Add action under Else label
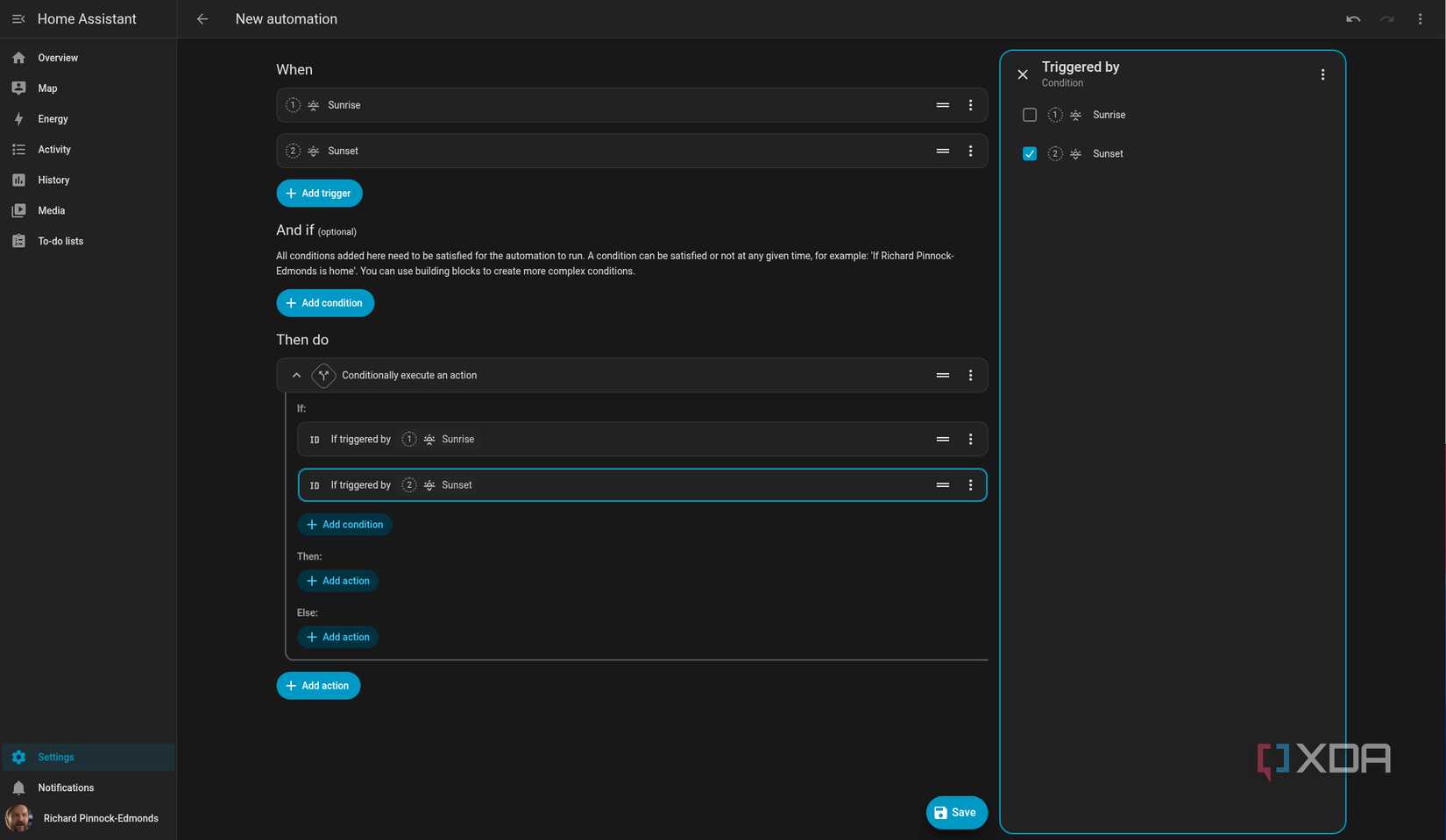1446x840 pixels. click(337, 637)
